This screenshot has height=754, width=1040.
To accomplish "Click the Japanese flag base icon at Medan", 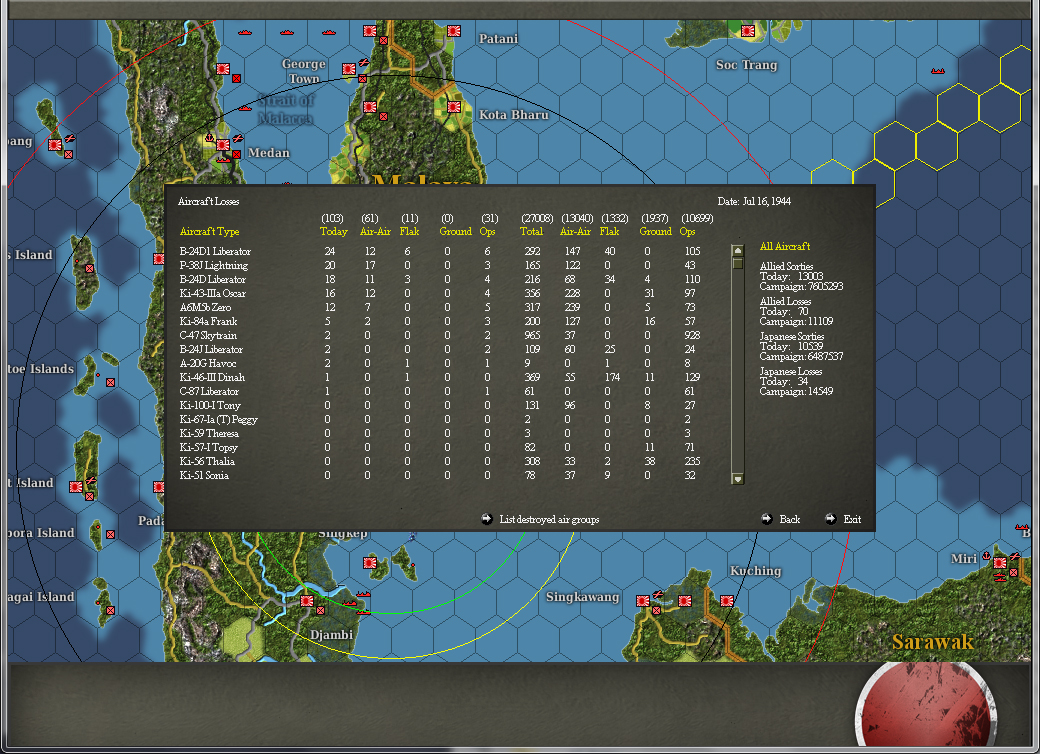I will coord(223,145).
